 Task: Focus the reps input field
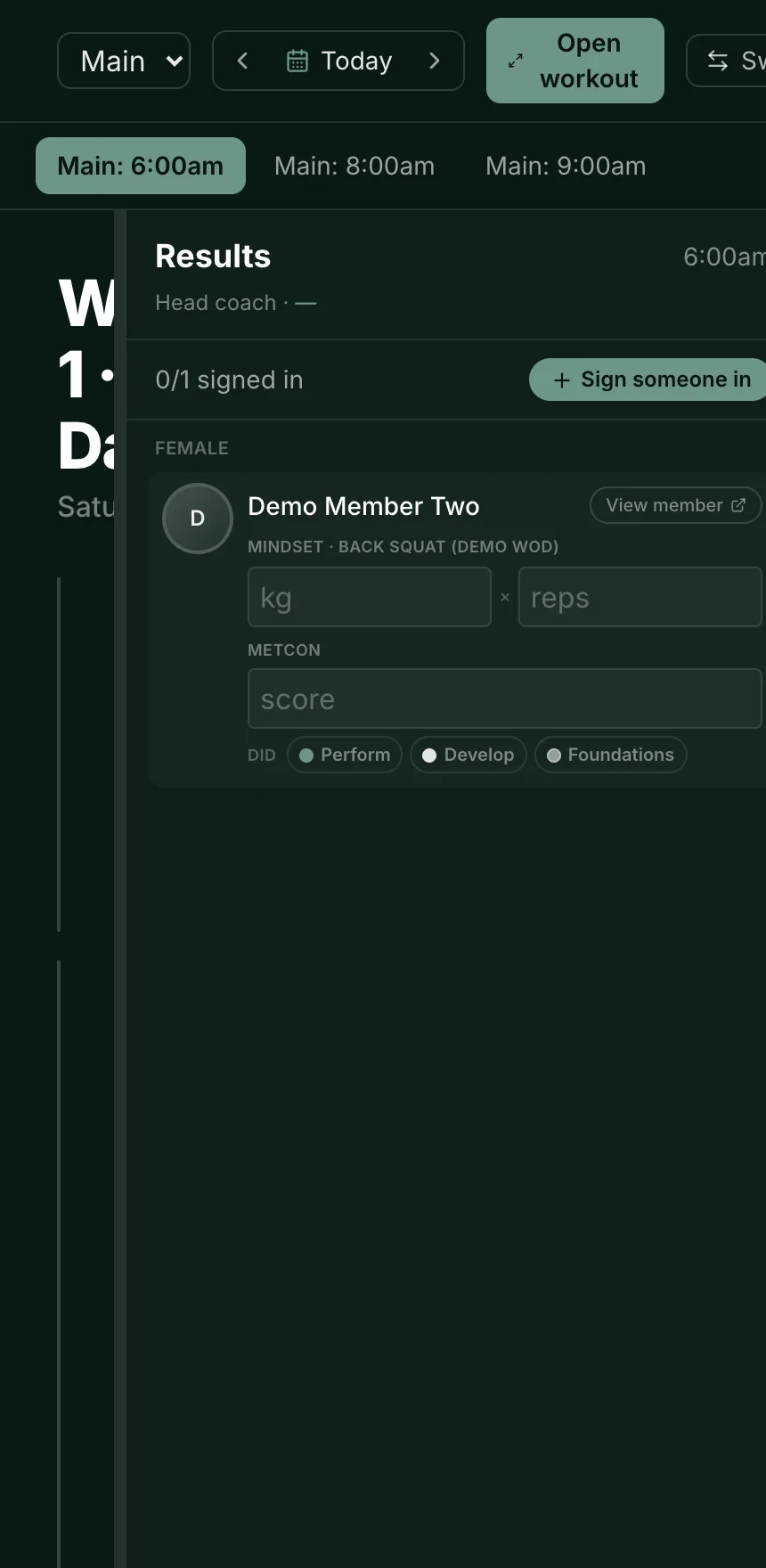(640, 597)
